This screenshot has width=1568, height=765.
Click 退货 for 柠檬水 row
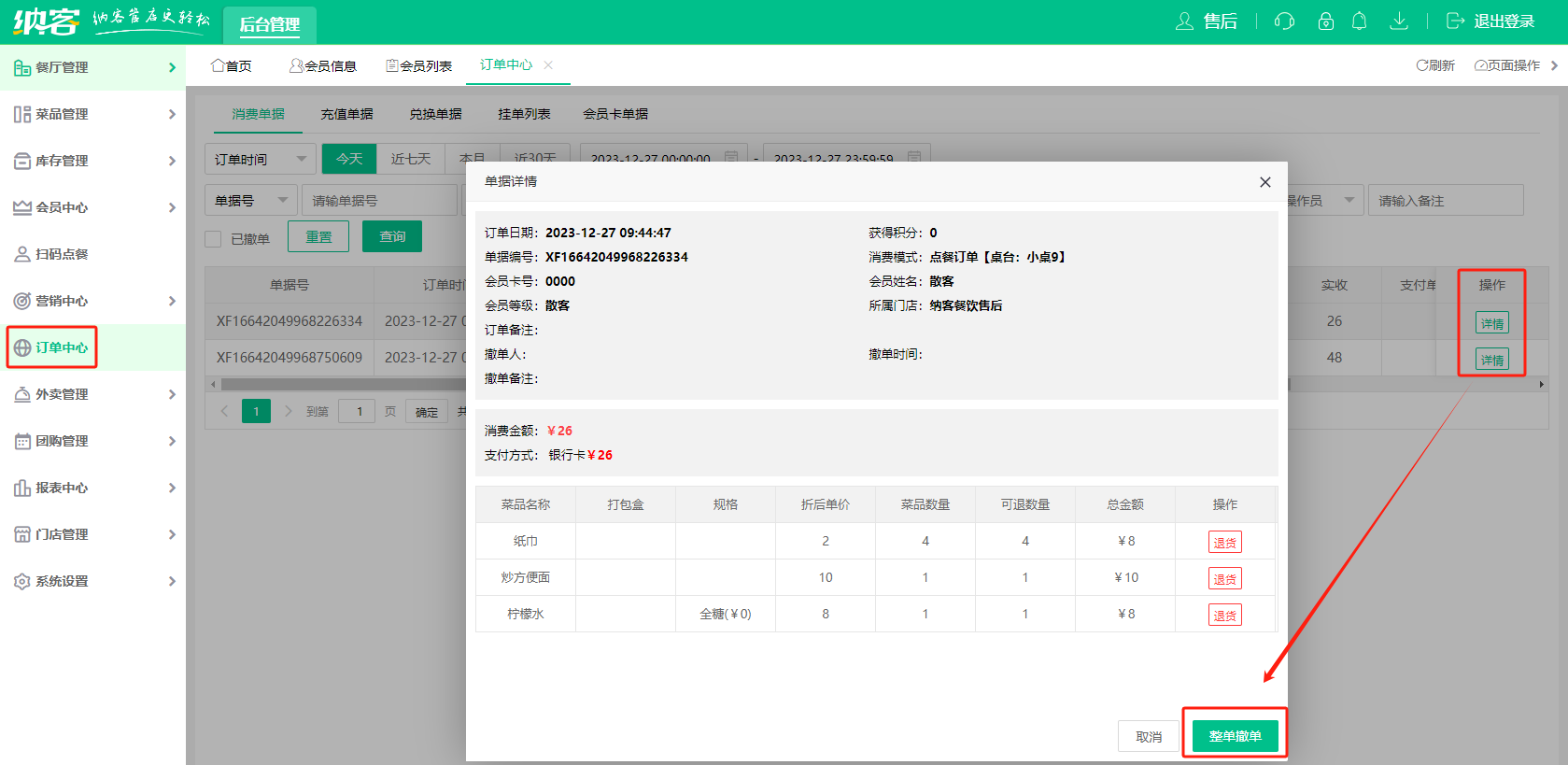(1225, 615)
